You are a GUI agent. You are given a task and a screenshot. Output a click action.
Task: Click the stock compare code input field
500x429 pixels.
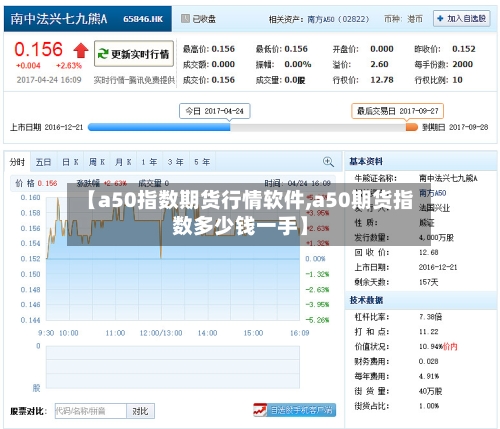91,411
